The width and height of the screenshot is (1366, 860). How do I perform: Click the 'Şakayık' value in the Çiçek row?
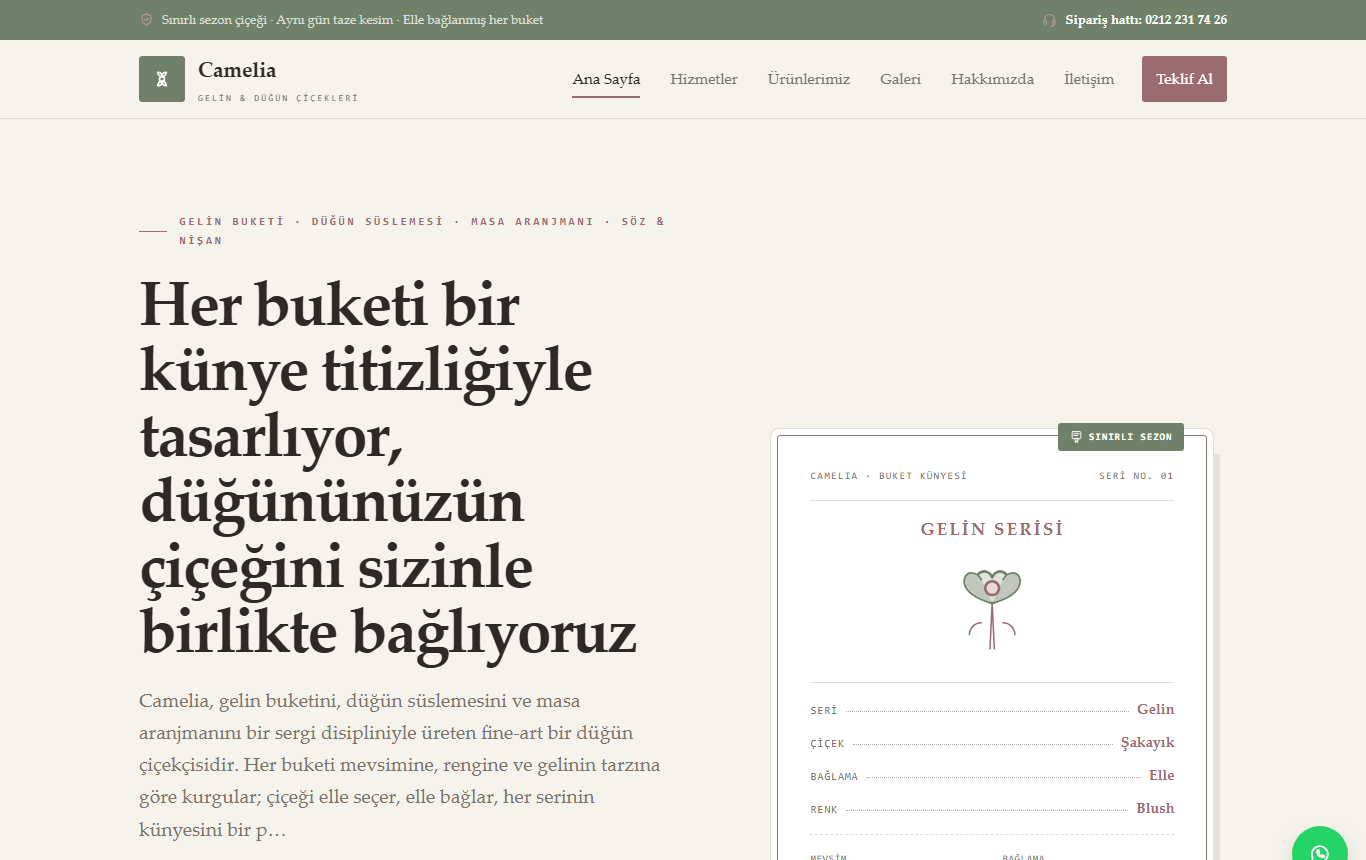coord(1147,743)
